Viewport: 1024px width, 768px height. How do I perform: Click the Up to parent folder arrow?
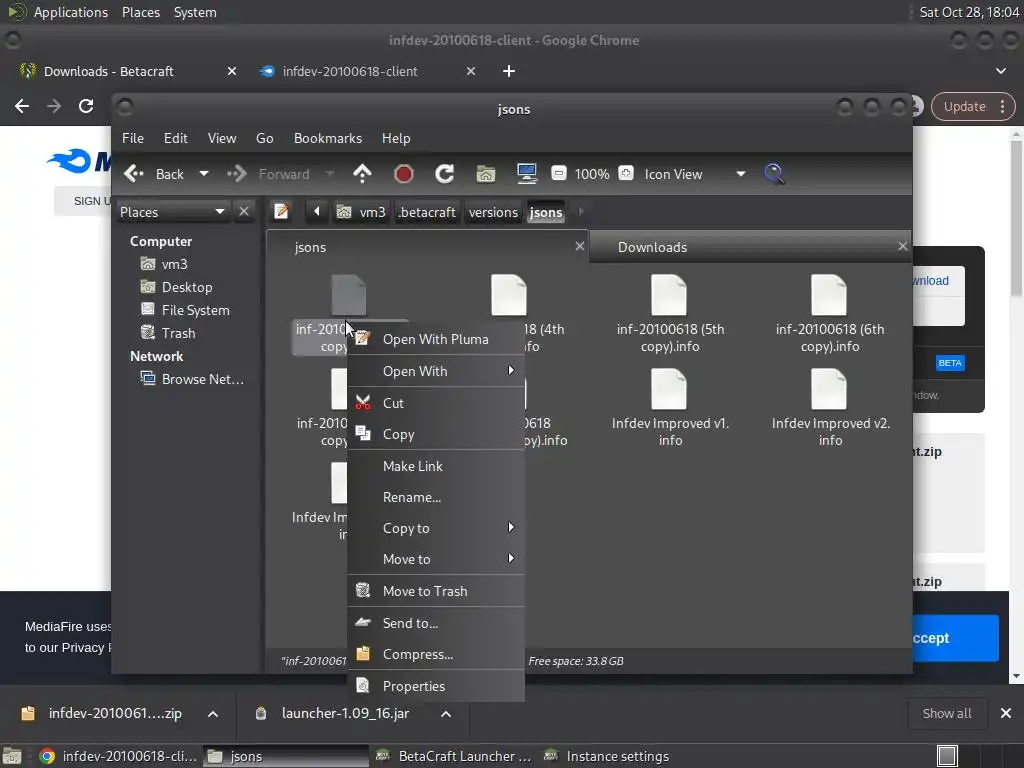(x=362, y=174)
